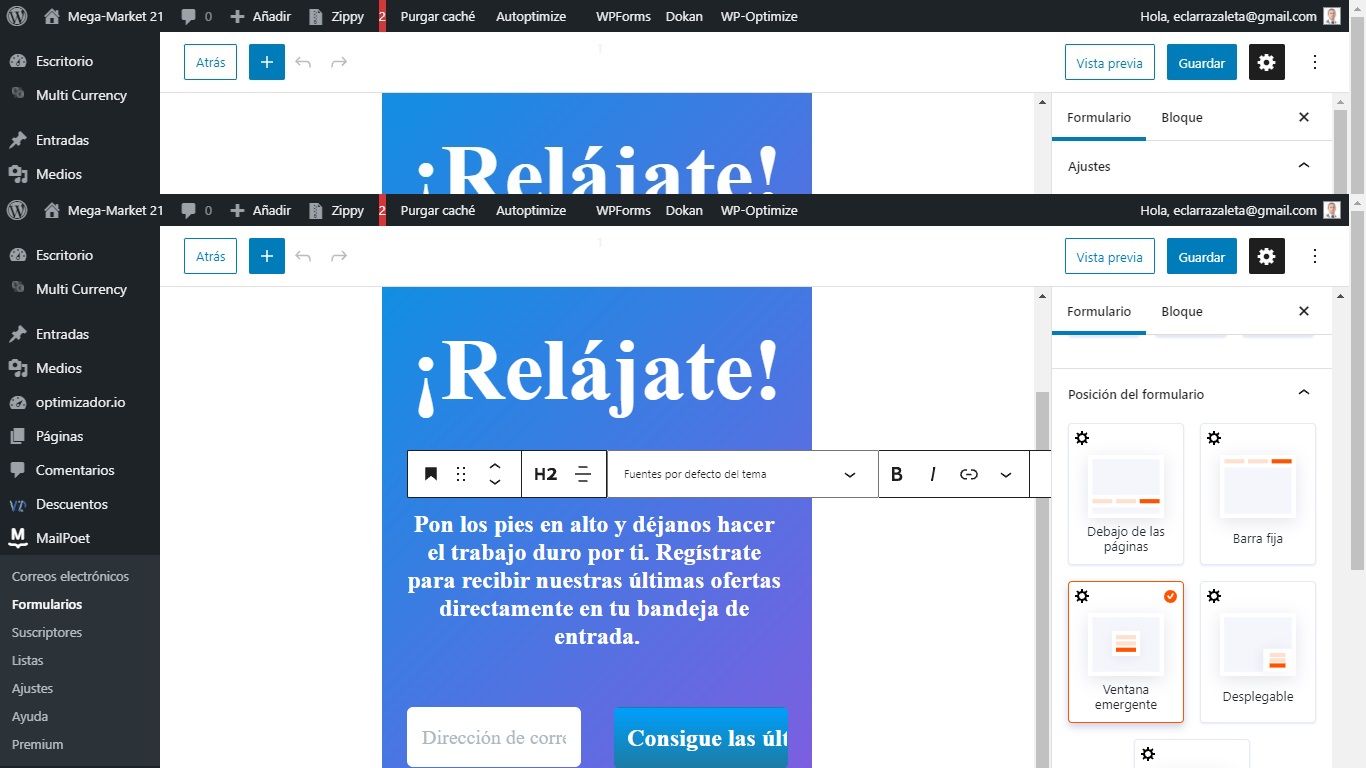Open 'Formularios' MailPoet submenu item
This screenshot has width=1366, height=768.
[x=47, y=604]
